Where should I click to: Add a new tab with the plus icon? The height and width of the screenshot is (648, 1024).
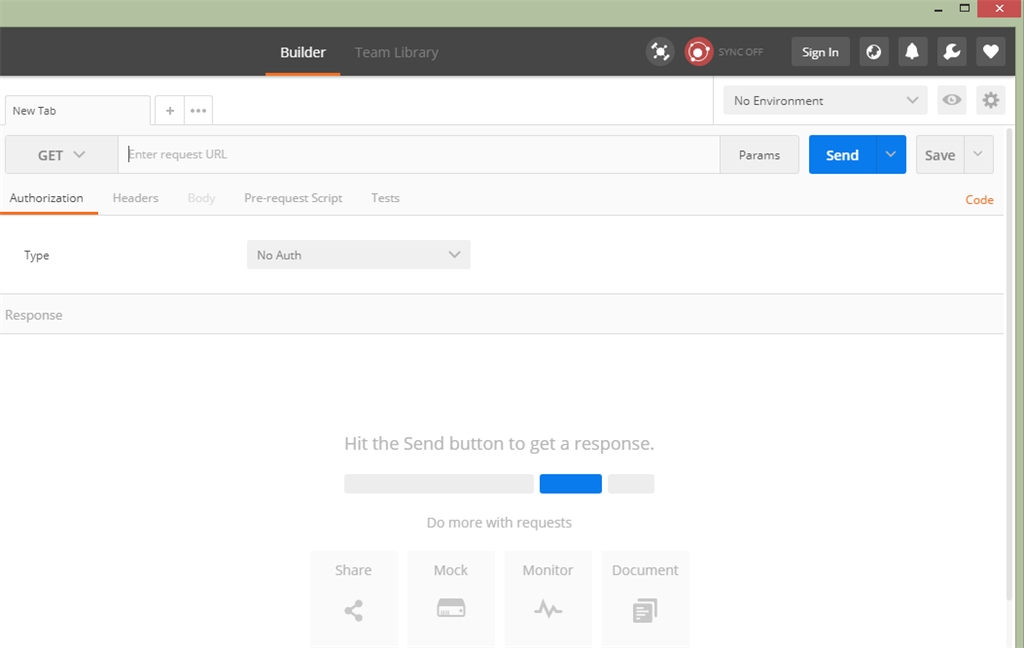170,110
